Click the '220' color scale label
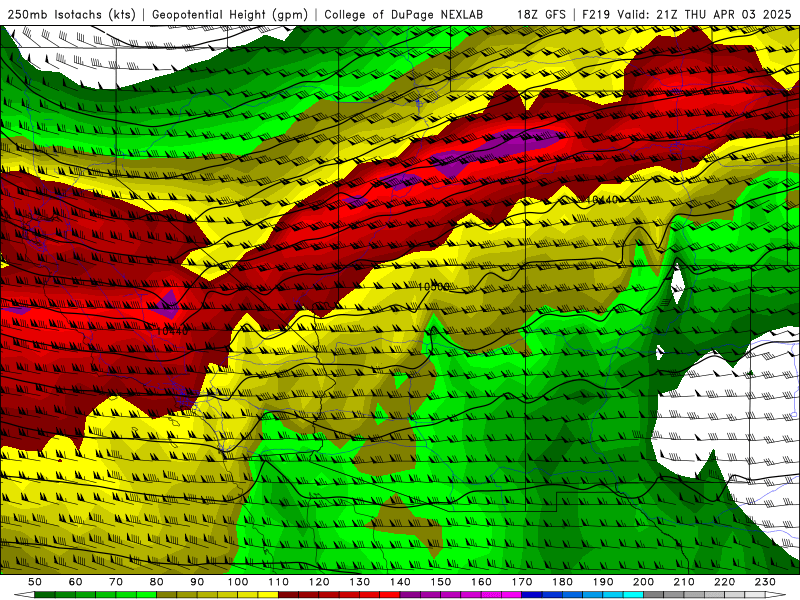This screenshot has width=800, height=600. (724, 582)
